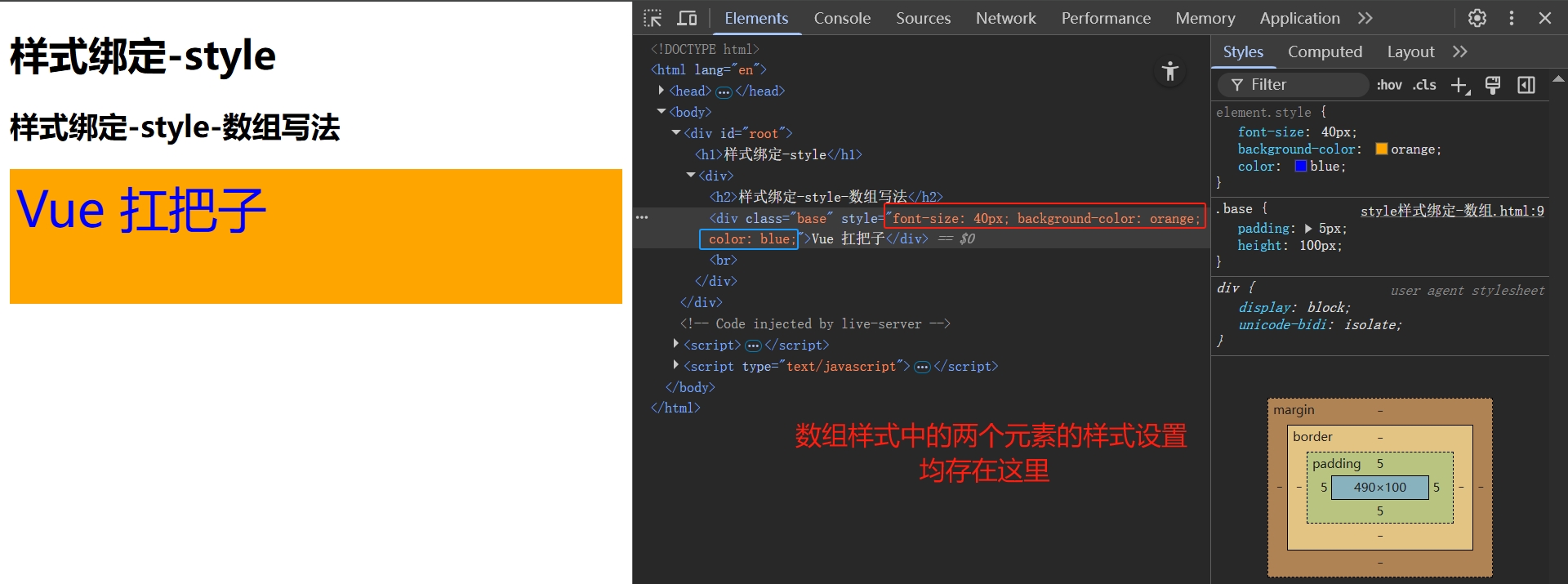This screenshot has height=584, width=1568.
Task: Collapse the body element node
Action: pos(661,112)
